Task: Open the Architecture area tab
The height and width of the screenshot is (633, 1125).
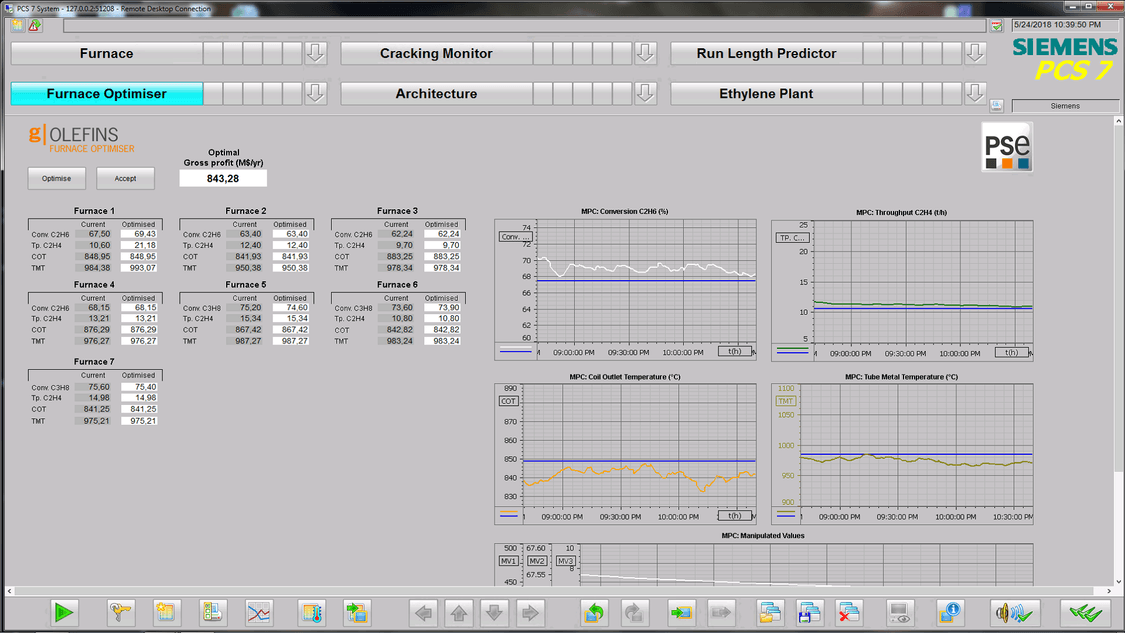Action: pyautogui.click(x=436, y=93)
